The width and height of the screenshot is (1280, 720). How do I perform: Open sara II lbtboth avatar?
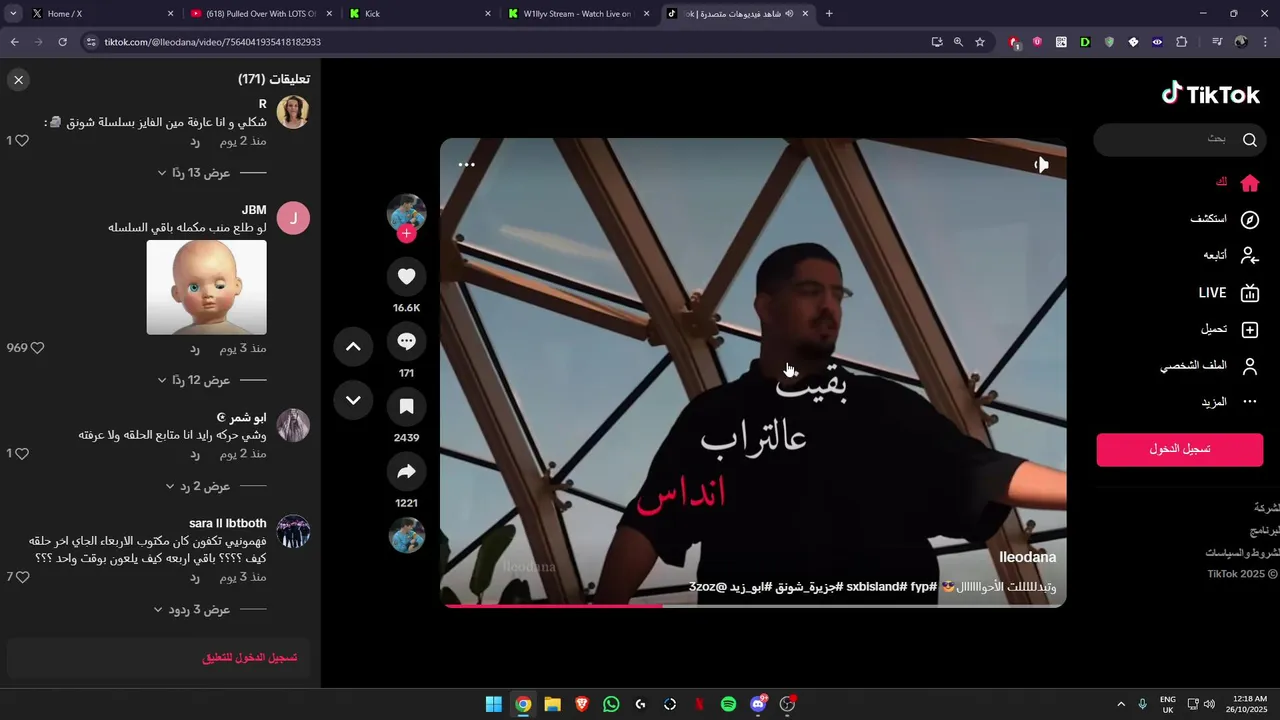tap(293, 531)
